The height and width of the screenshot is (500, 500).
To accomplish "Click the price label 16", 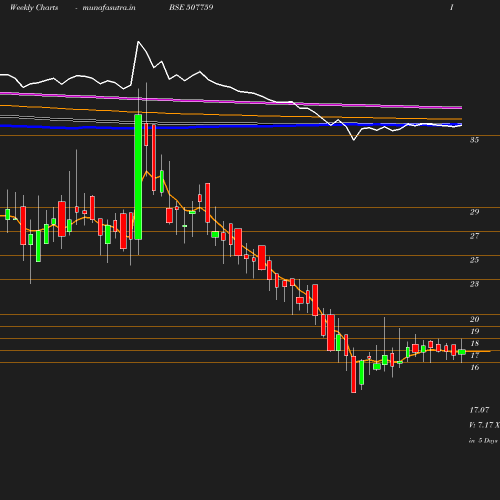I will (x=474, y=367).
